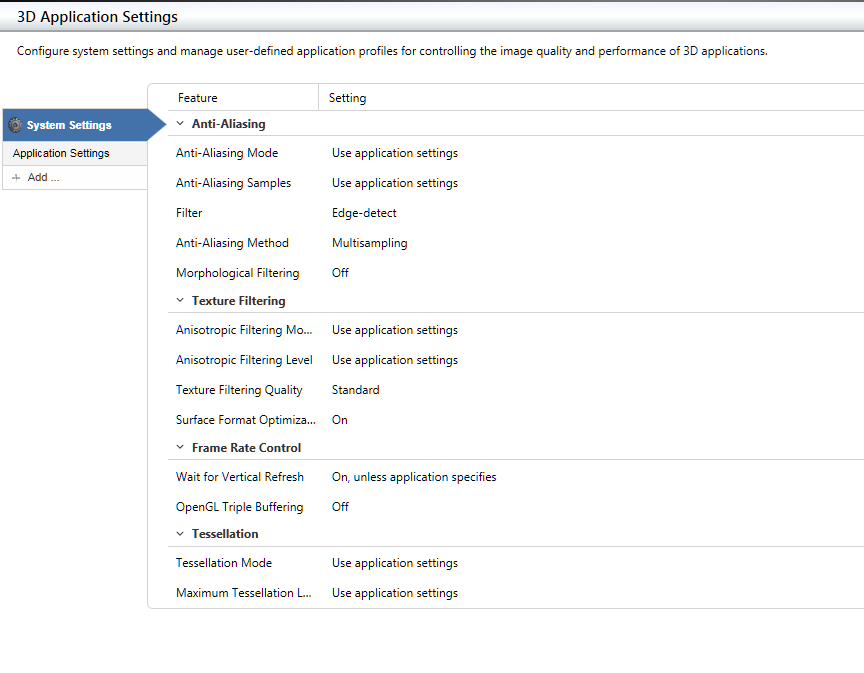864x673 pixels.
Task: Click the Add... profile button
Action: 43,177
